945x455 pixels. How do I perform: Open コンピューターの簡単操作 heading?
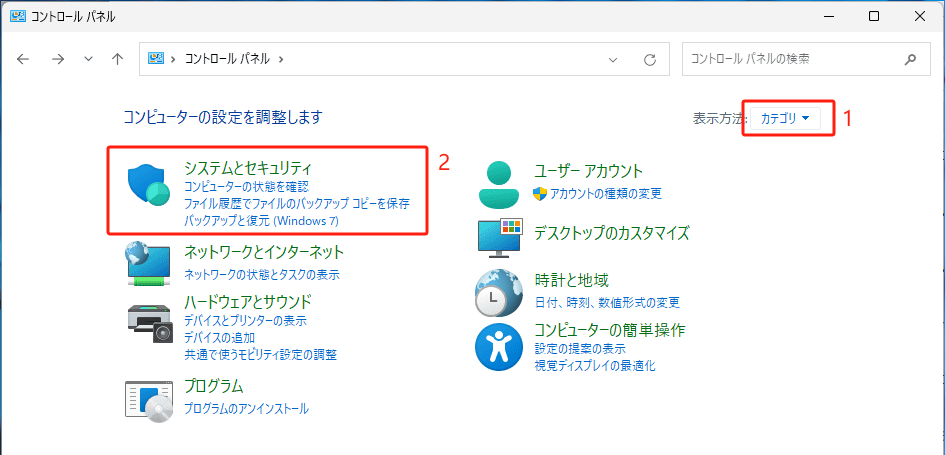tap(610, 330)
